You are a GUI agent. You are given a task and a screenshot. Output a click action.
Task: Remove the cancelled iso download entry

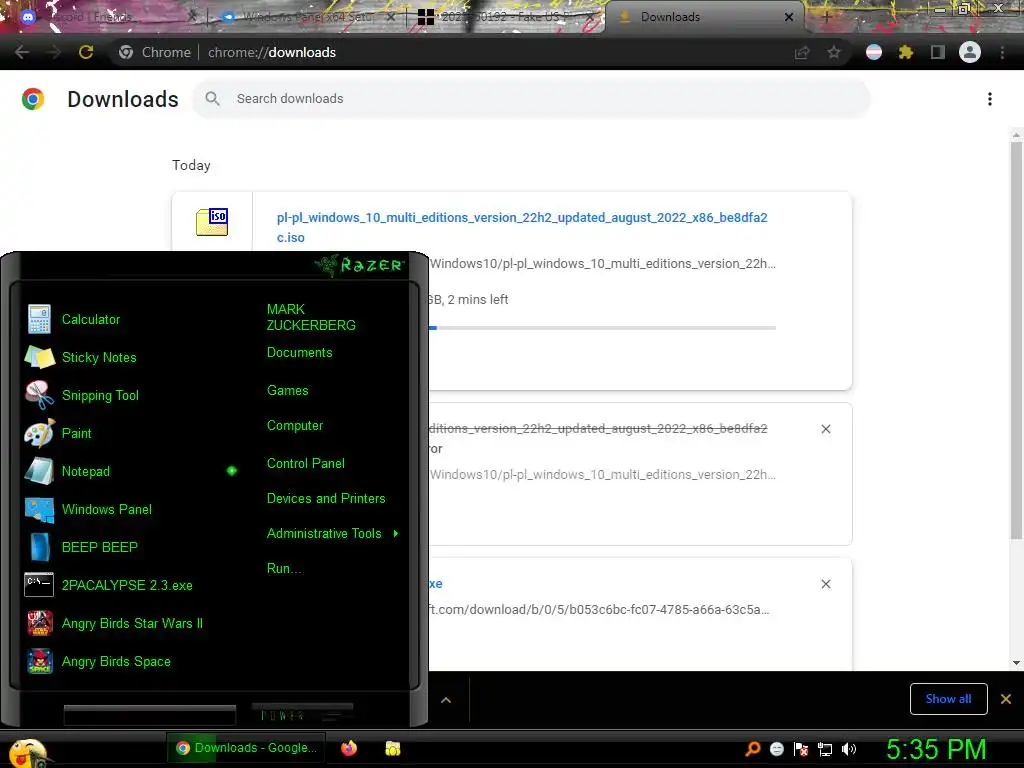click(x=825, y=429)
